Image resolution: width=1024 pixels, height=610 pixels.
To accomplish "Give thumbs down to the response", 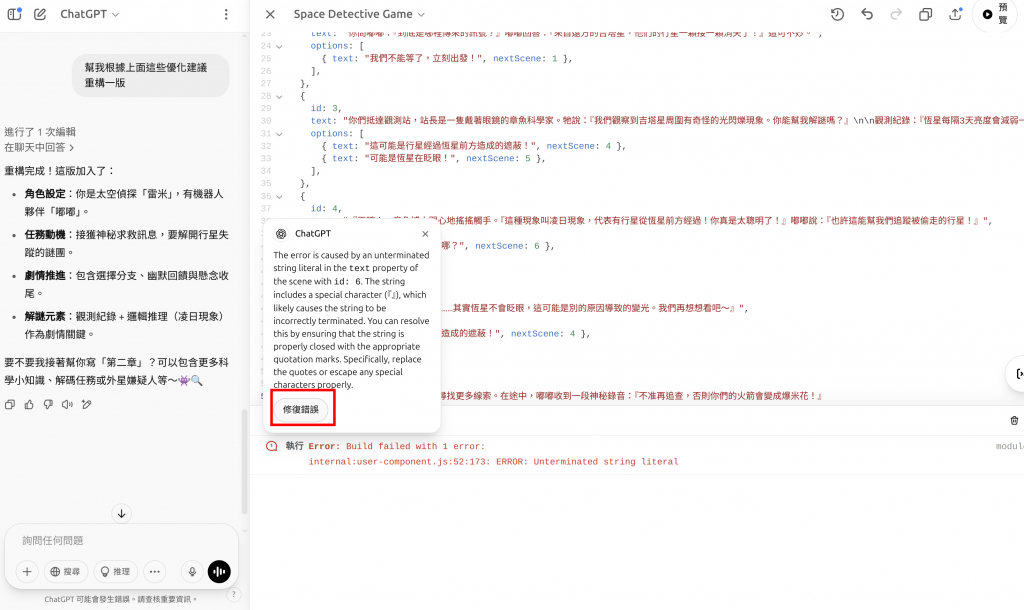I will (x=48, y=405).
